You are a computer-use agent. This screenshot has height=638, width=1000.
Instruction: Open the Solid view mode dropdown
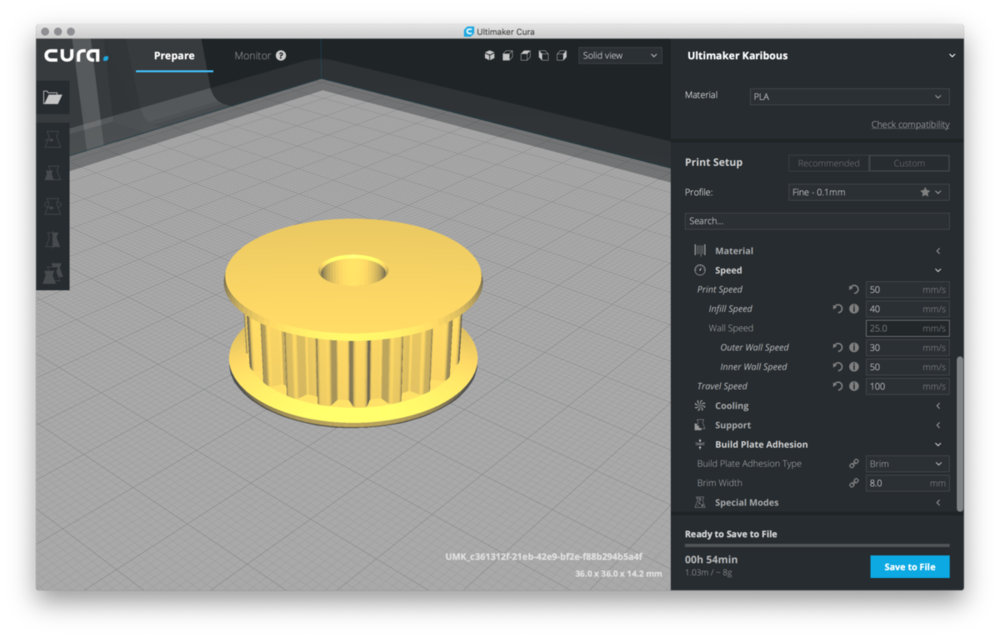pos(619,56)
